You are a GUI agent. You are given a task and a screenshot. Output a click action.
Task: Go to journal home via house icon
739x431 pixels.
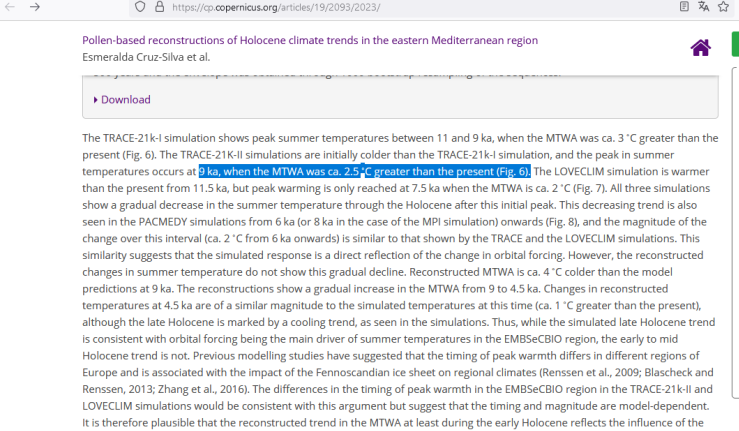pos(701,48)
